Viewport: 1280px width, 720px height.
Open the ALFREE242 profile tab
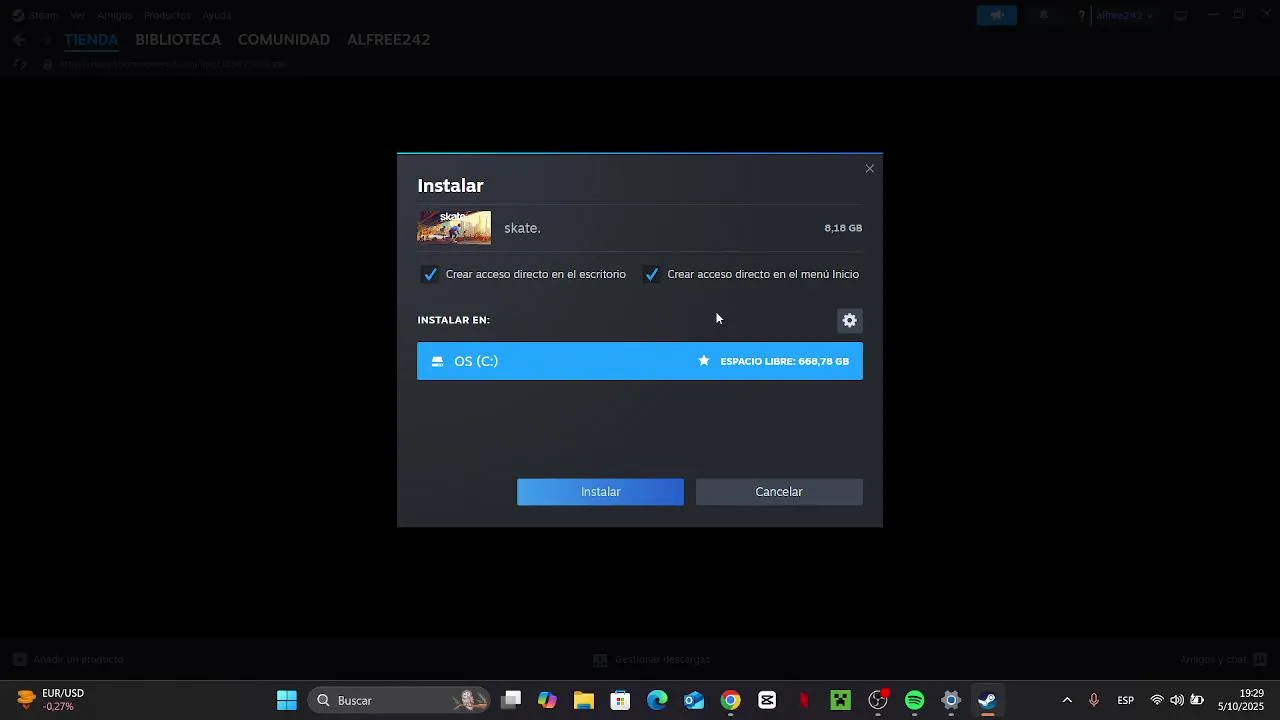click(389, 40)
